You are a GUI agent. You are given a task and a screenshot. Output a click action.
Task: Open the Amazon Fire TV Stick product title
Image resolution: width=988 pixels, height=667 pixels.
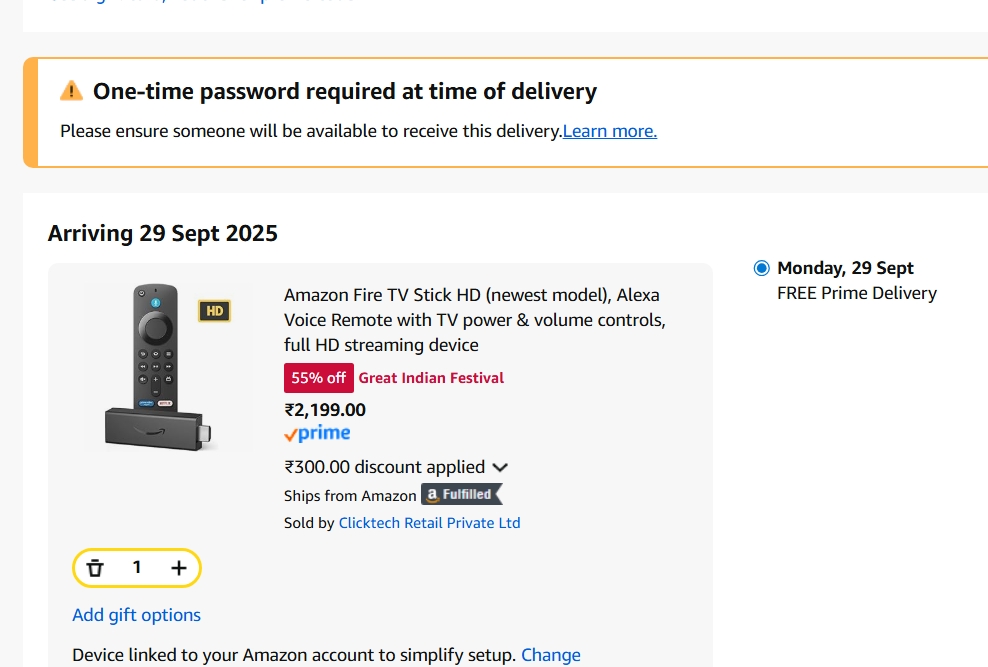(x=471, y=319)
